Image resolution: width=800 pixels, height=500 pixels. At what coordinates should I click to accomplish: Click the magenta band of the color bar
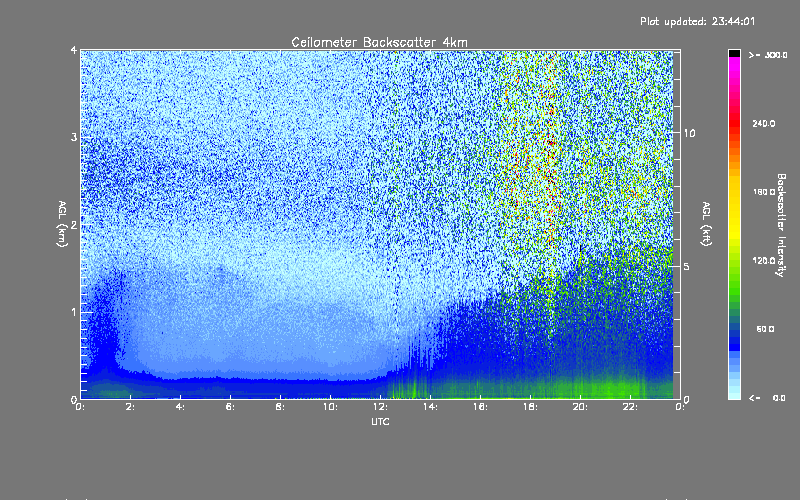coord(734,62)
